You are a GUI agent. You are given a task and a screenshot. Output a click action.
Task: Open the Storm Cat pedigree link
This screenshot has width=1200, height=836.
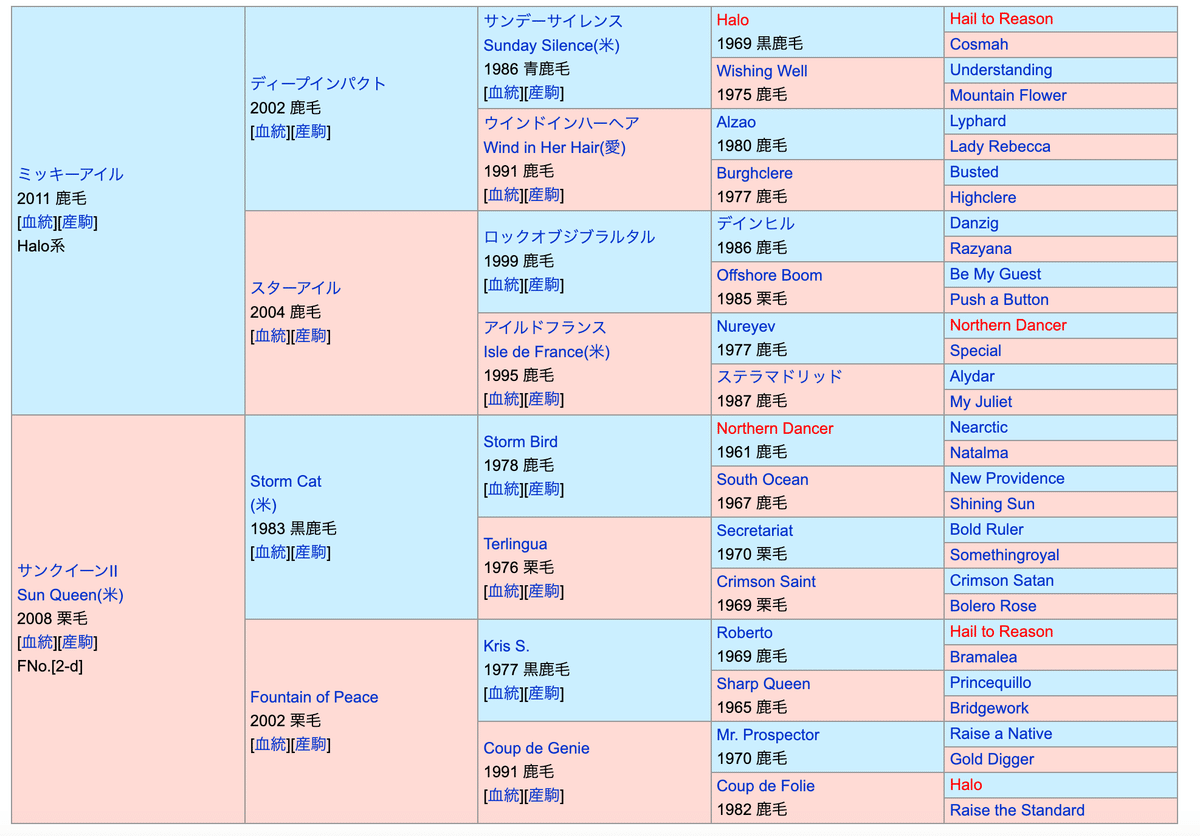[286, 481]
